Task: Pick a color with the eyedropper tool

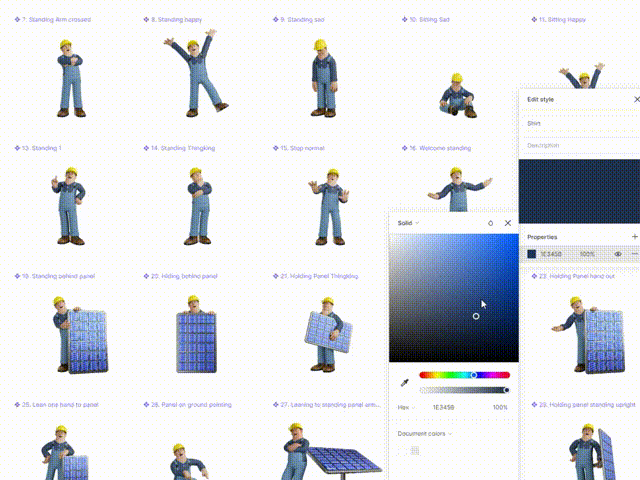Action: (405, 383)
